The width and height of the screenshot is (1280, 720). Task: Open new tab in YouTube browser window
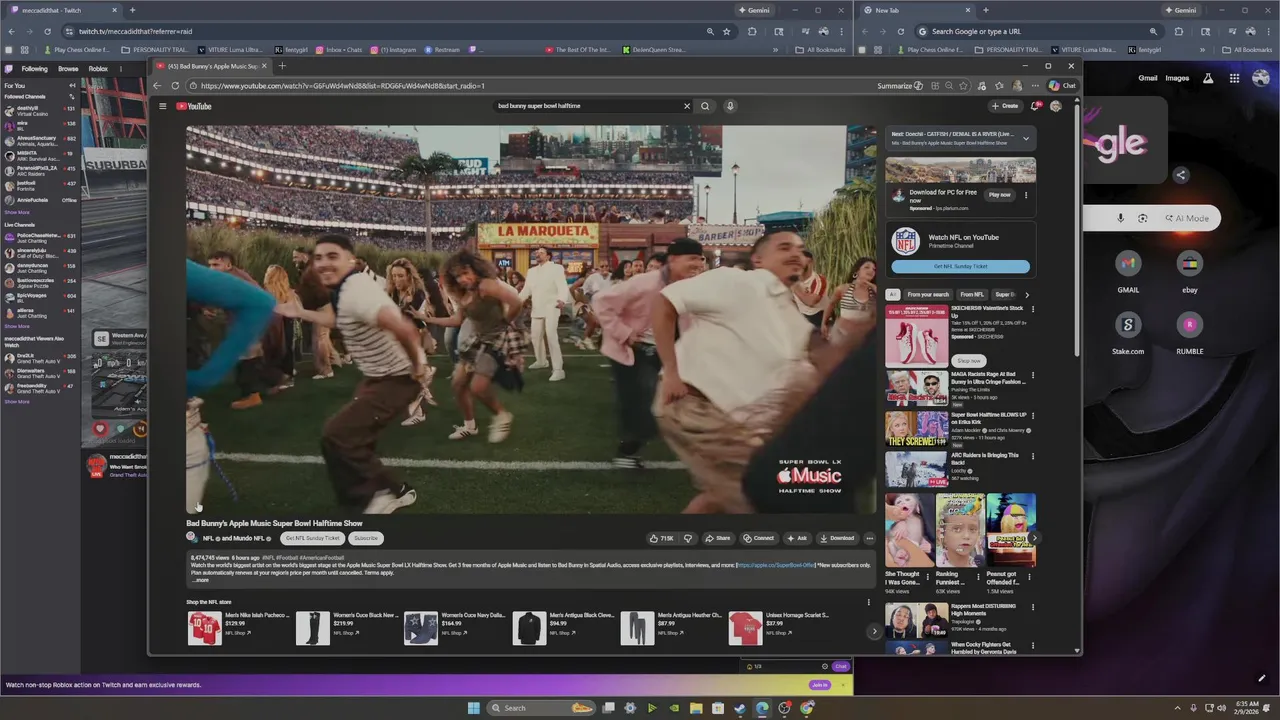pos(282,66)
